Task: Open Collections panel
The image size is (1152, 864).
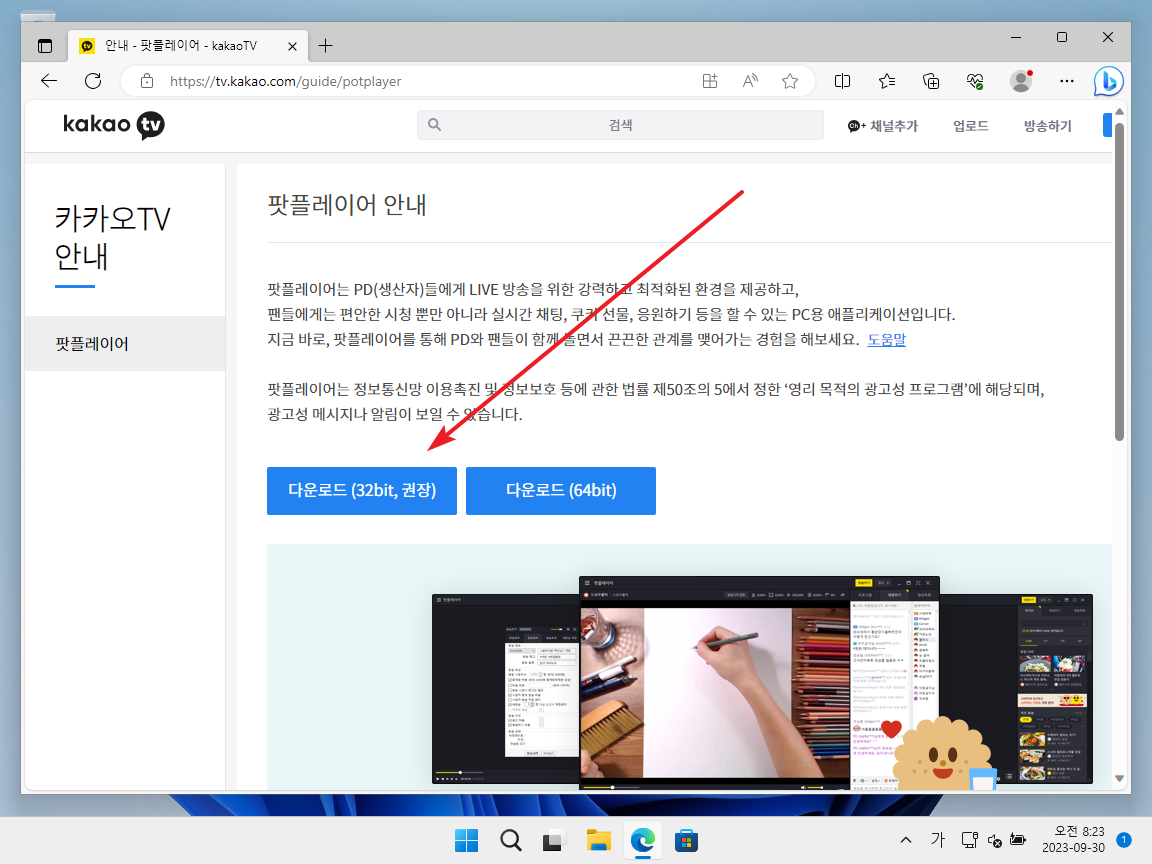Action: point(931,81)
